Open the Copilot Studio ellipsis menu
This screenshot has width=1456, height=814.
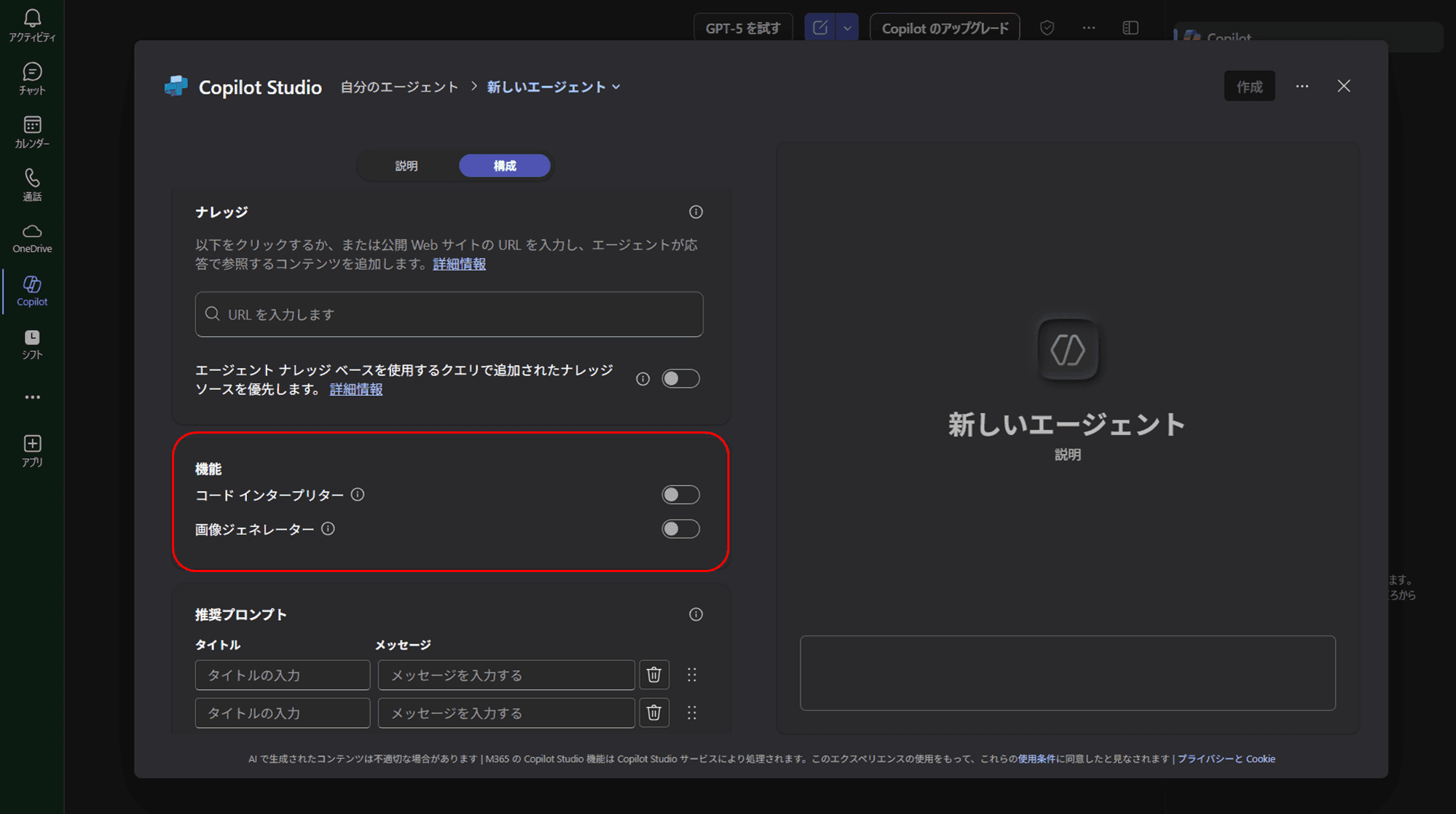(x=1302, y=86)
